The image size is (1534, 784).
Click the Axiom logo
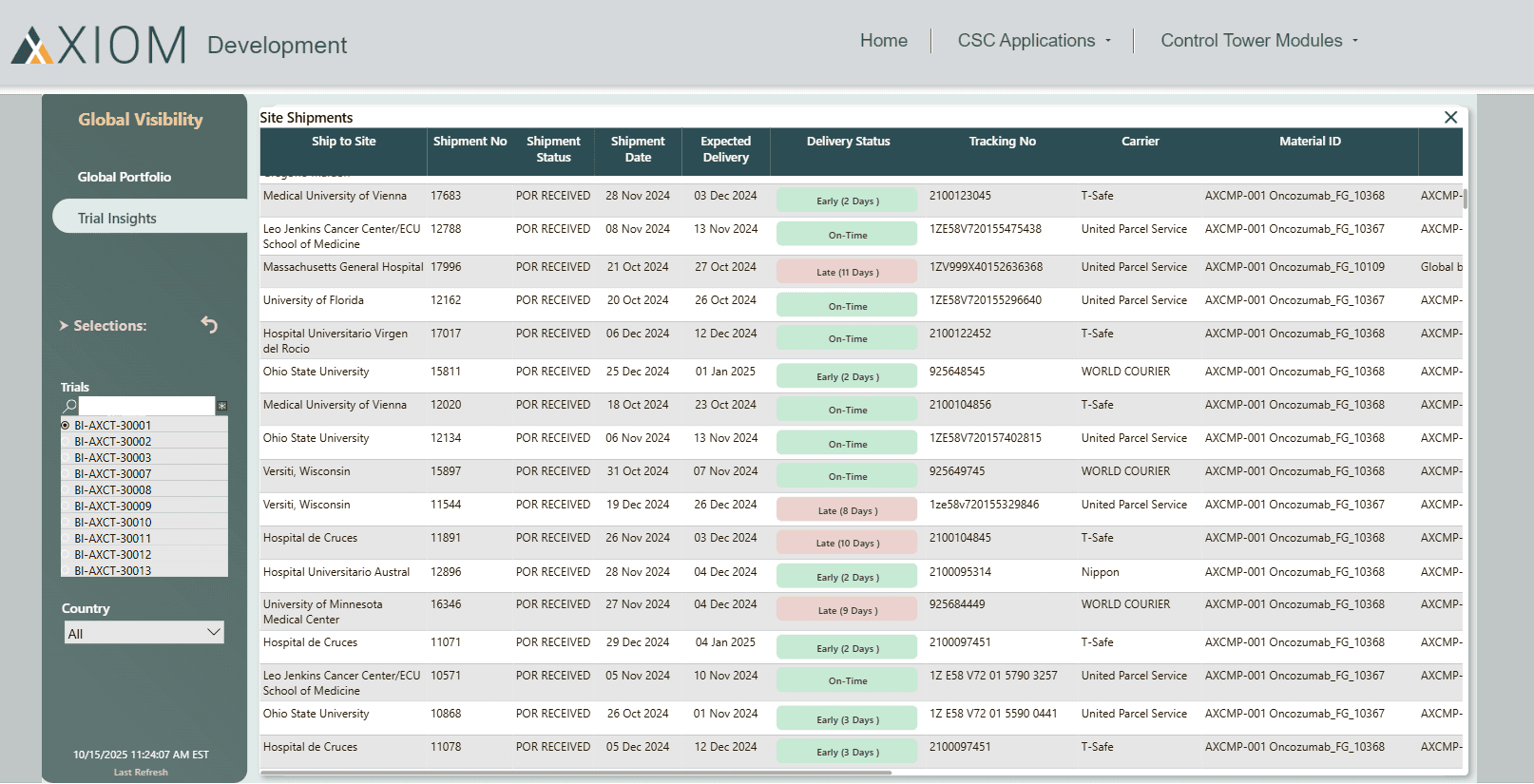click(x=99, y=45)
